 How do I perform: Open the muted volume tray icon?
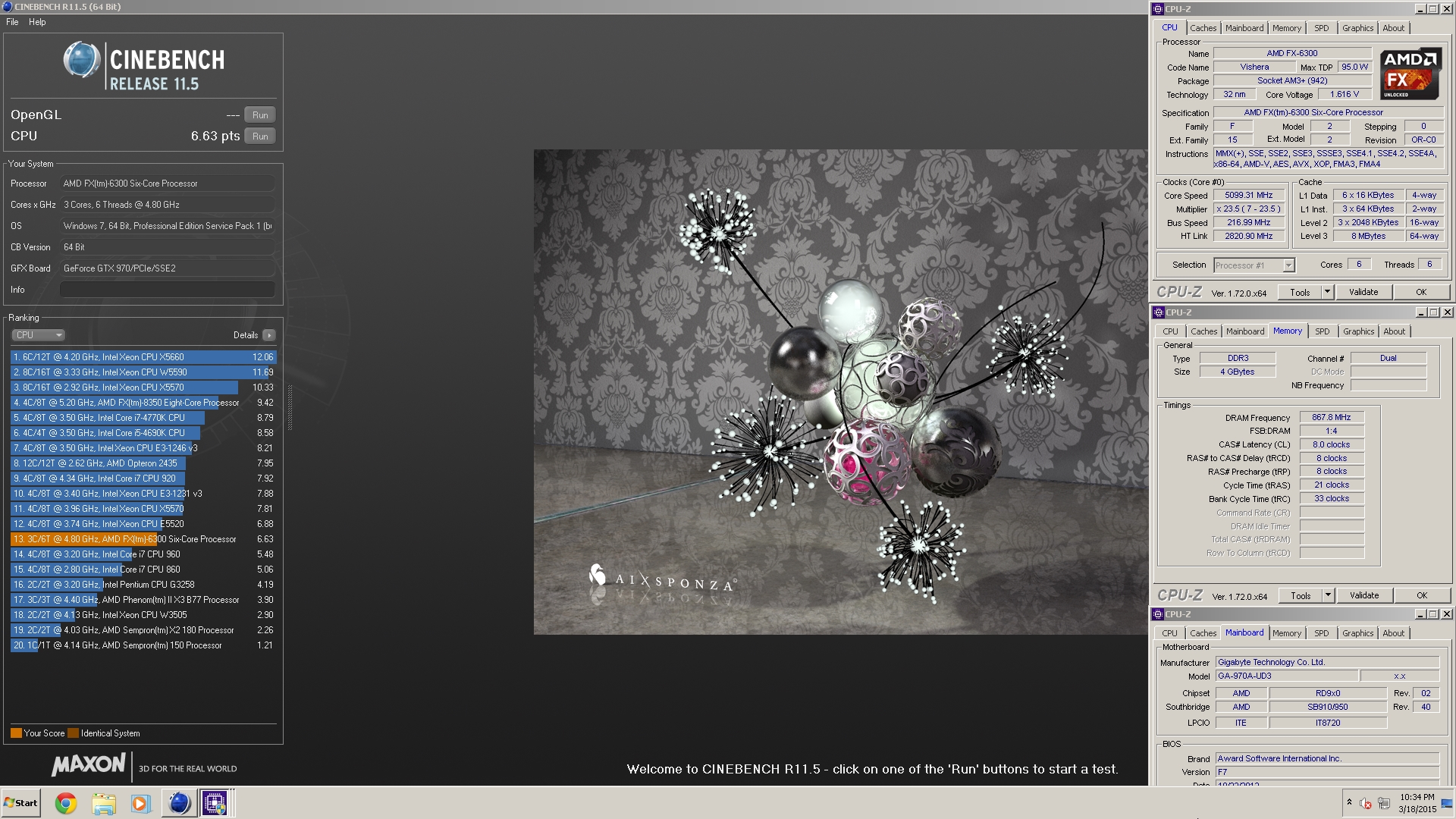(1365, 803)
